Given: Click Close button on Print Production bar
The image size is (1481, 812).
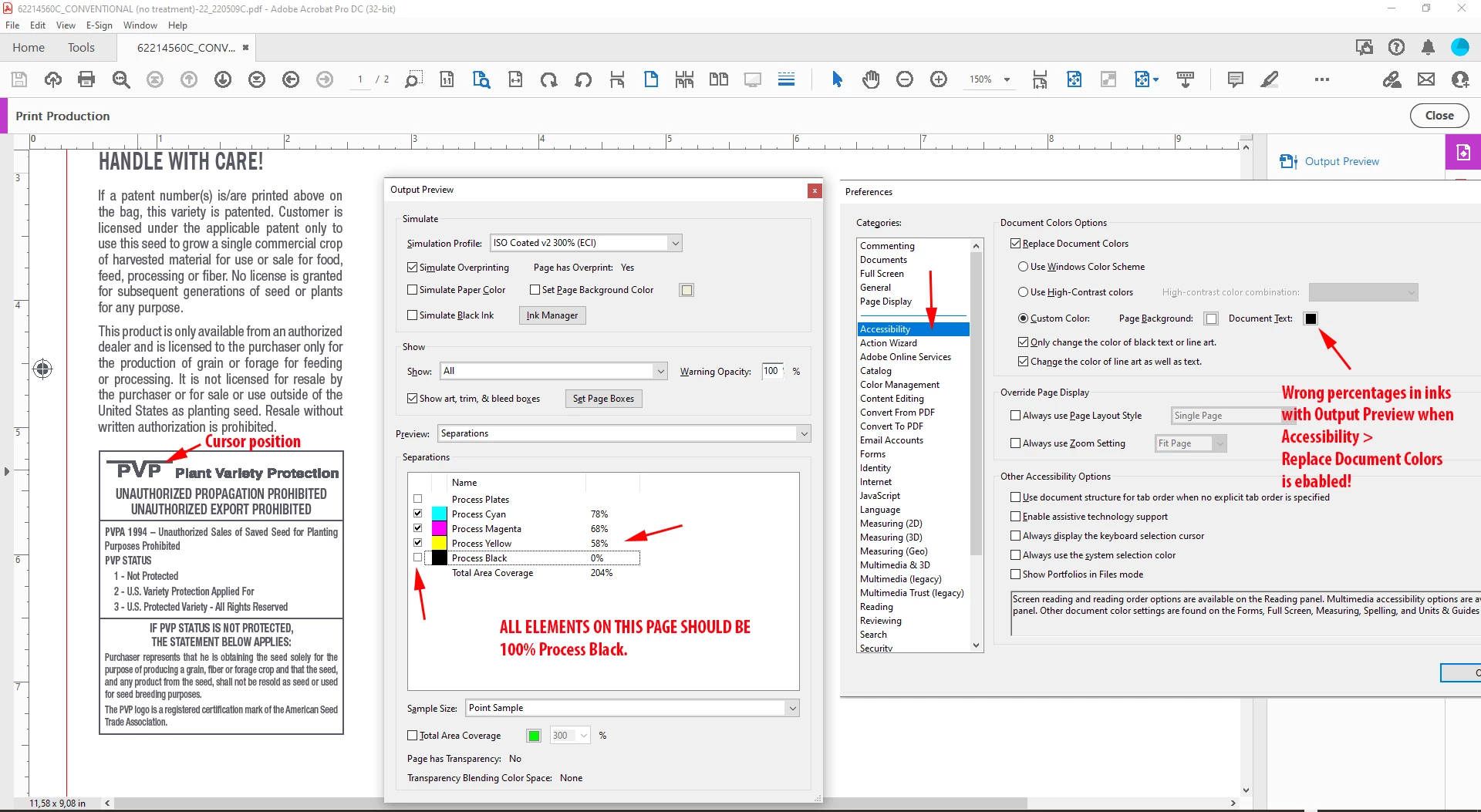Looking at the screenshot, I should point(1439,116).
